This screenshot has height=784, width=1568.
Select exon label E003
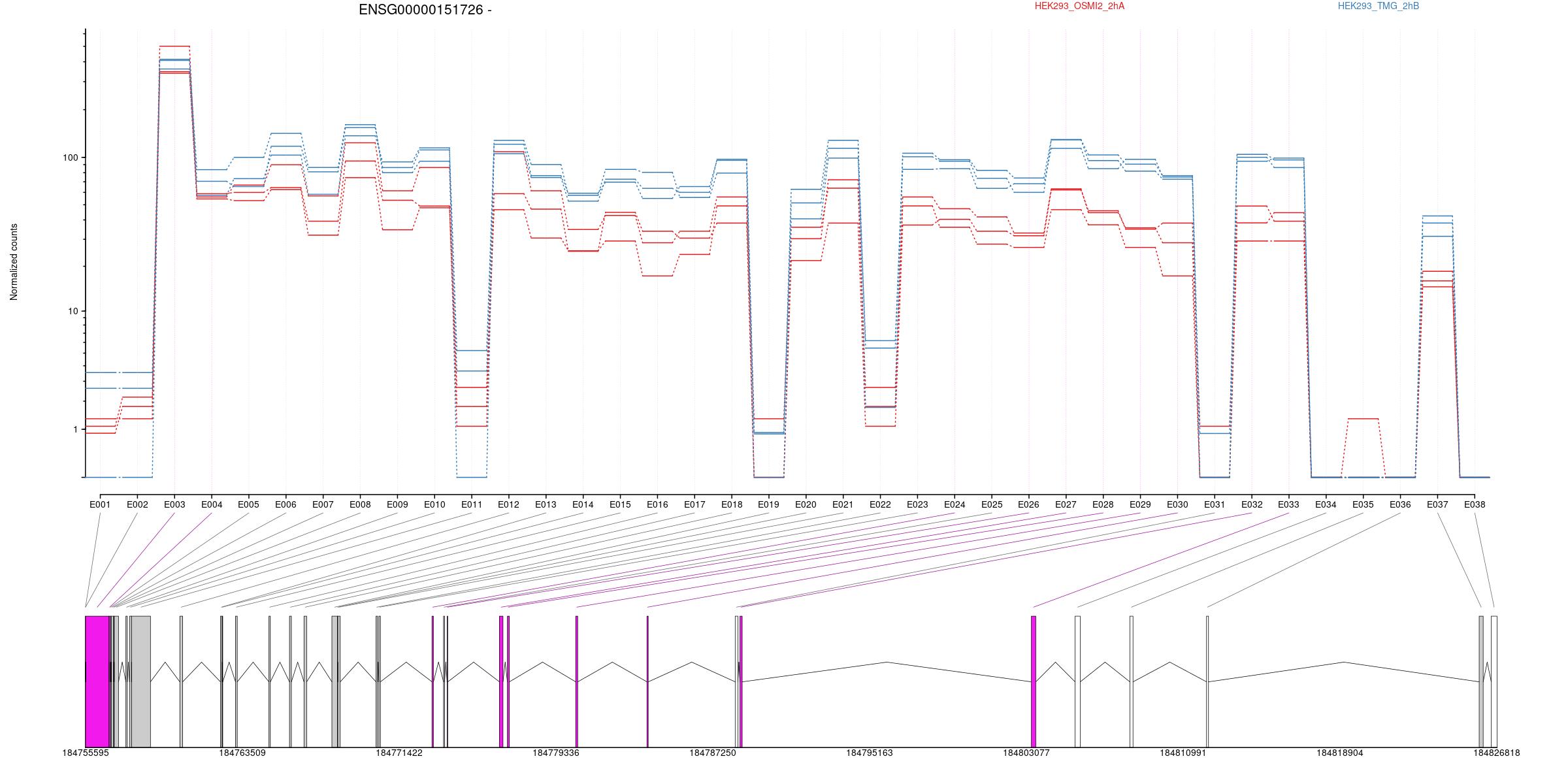[174, 504]
